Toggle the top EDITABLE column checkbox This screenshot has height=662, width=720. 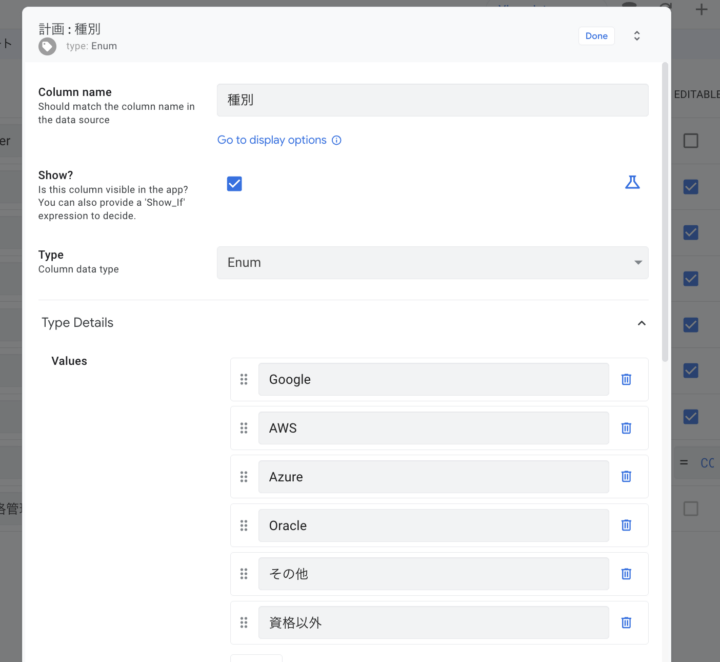[x=691, y=141]
